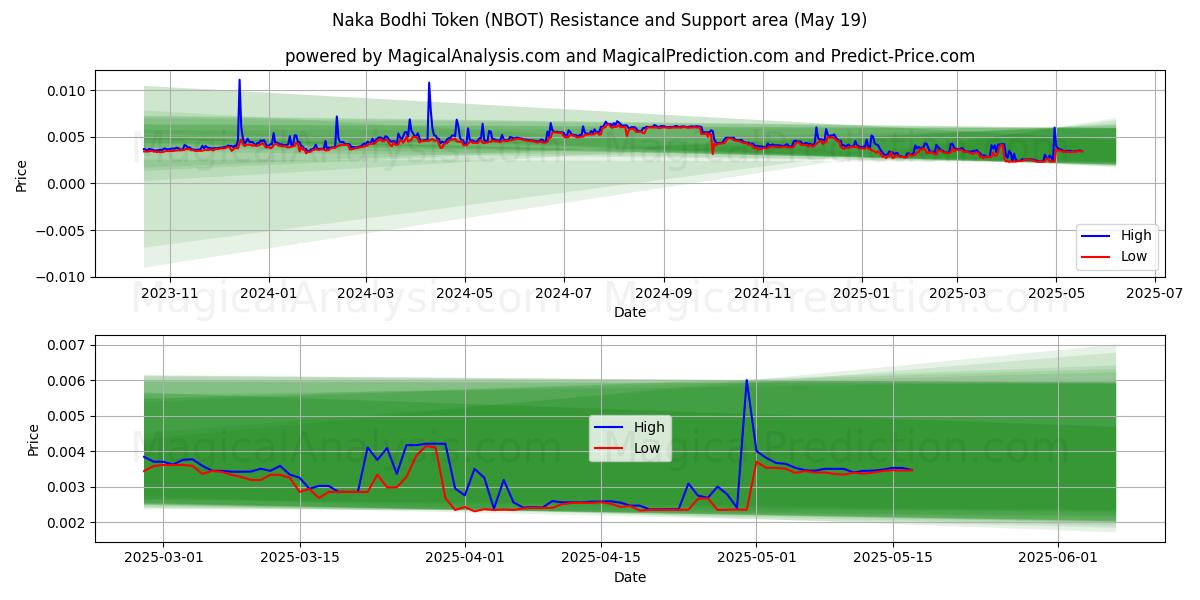
Task: Click the '2024-05' tick label
Action: pyautogui.click(x=465, y=293)
